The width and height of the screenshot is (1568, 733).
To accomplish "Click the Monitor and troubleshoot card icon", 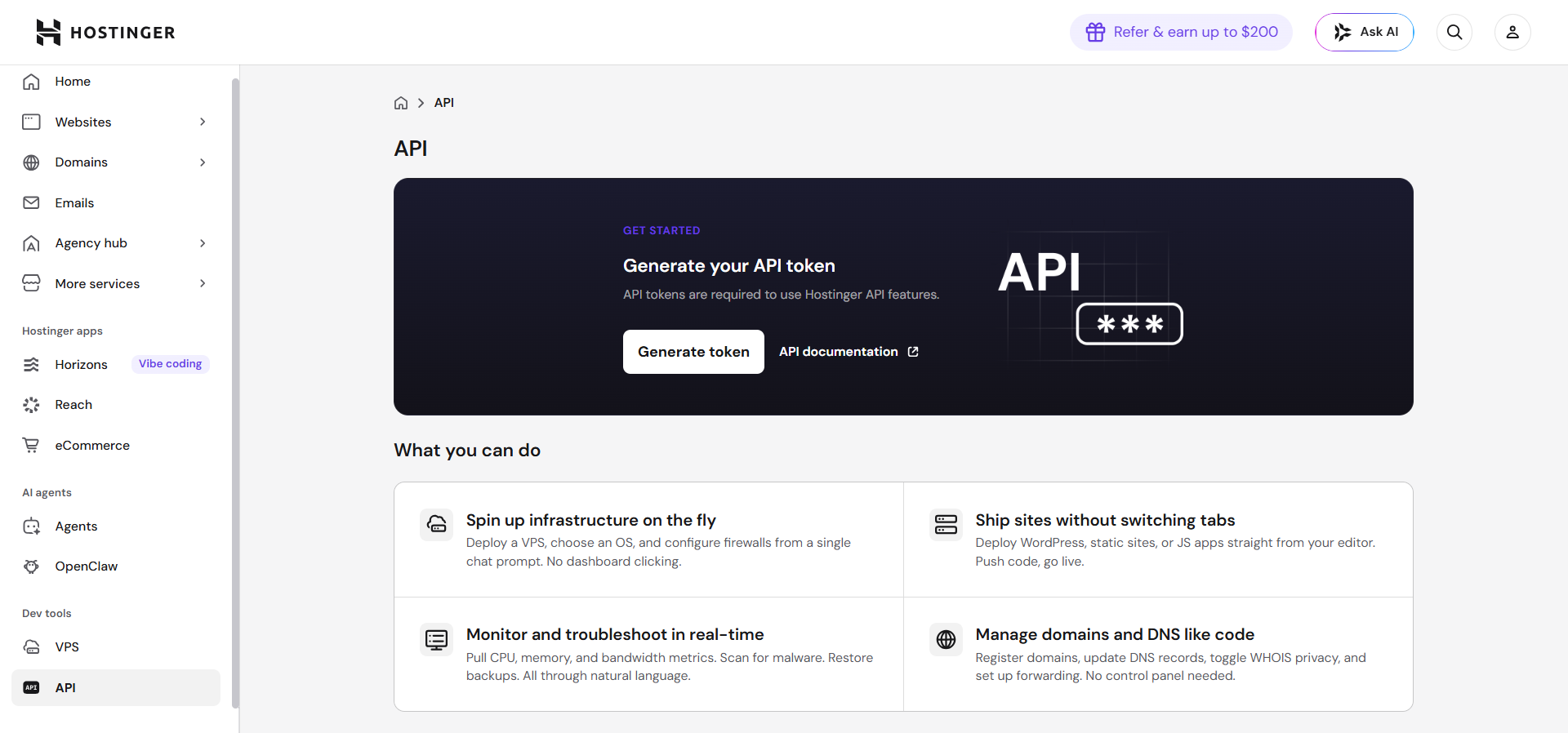I will tap(437, 639).
